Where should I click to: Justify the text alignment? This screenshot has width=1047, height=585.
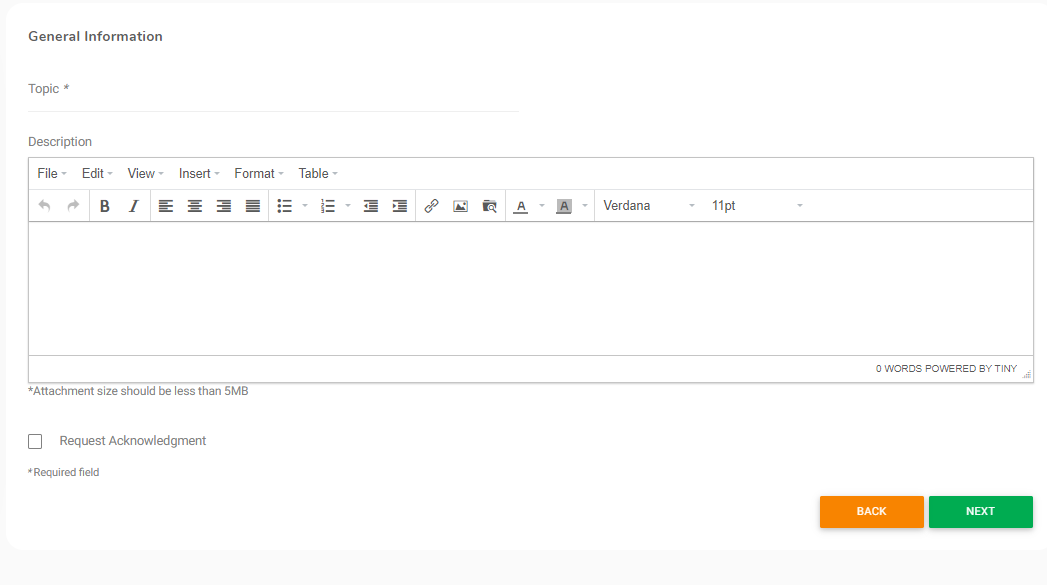(x=253, y=206)
